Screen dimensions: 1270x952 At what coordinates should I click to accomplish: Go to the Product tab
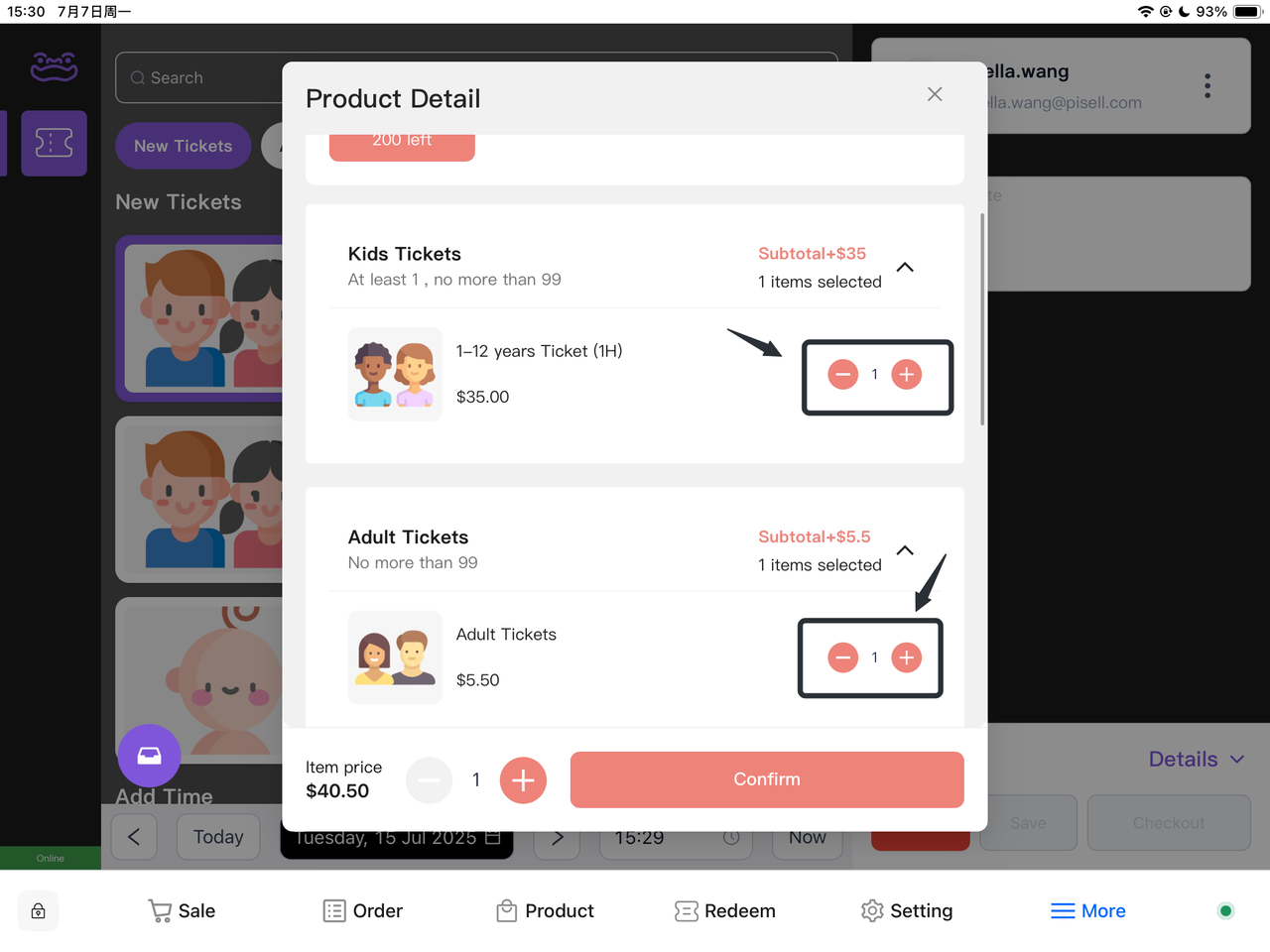(545, 910)
